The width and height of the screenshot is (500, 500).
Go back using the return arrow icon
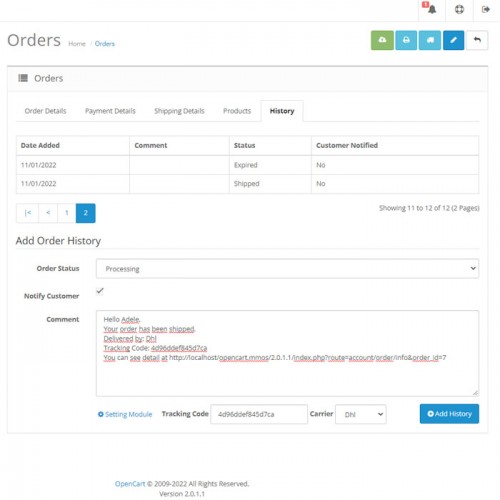pyautogui.click(x=477, y=40)
